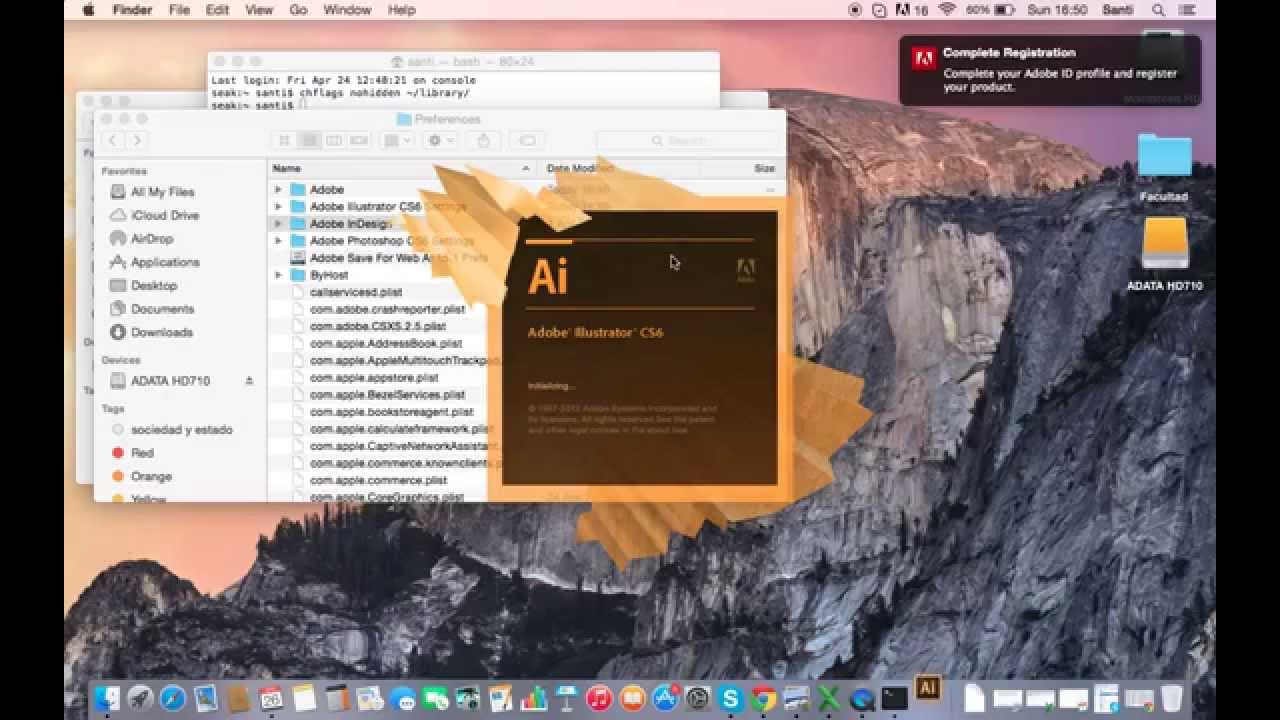
Task: Click the Complete Registration notification
Action: (1049, 70)
